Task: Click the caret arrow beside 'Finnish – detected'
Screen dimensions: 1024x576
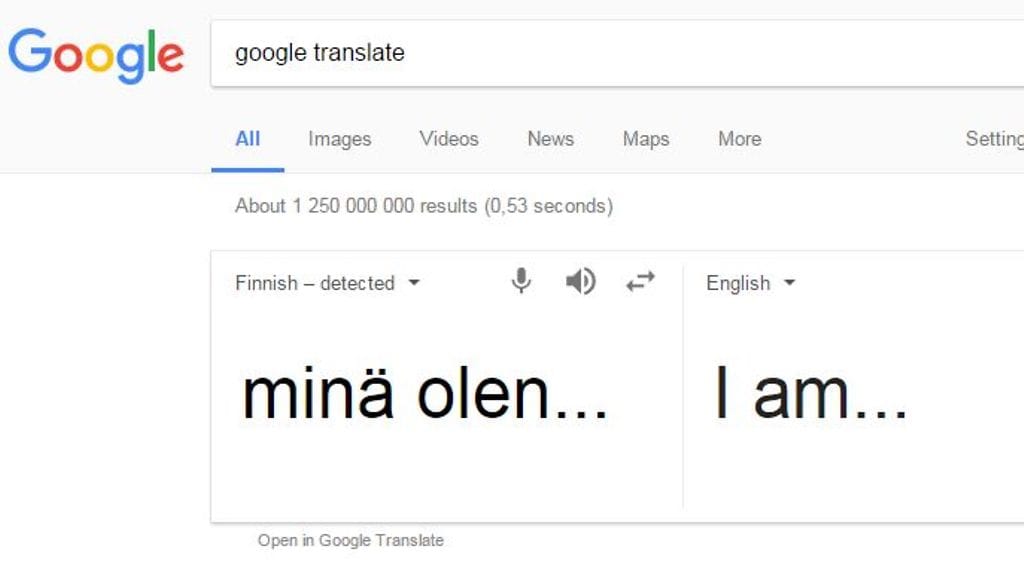Action: [414, 283]
